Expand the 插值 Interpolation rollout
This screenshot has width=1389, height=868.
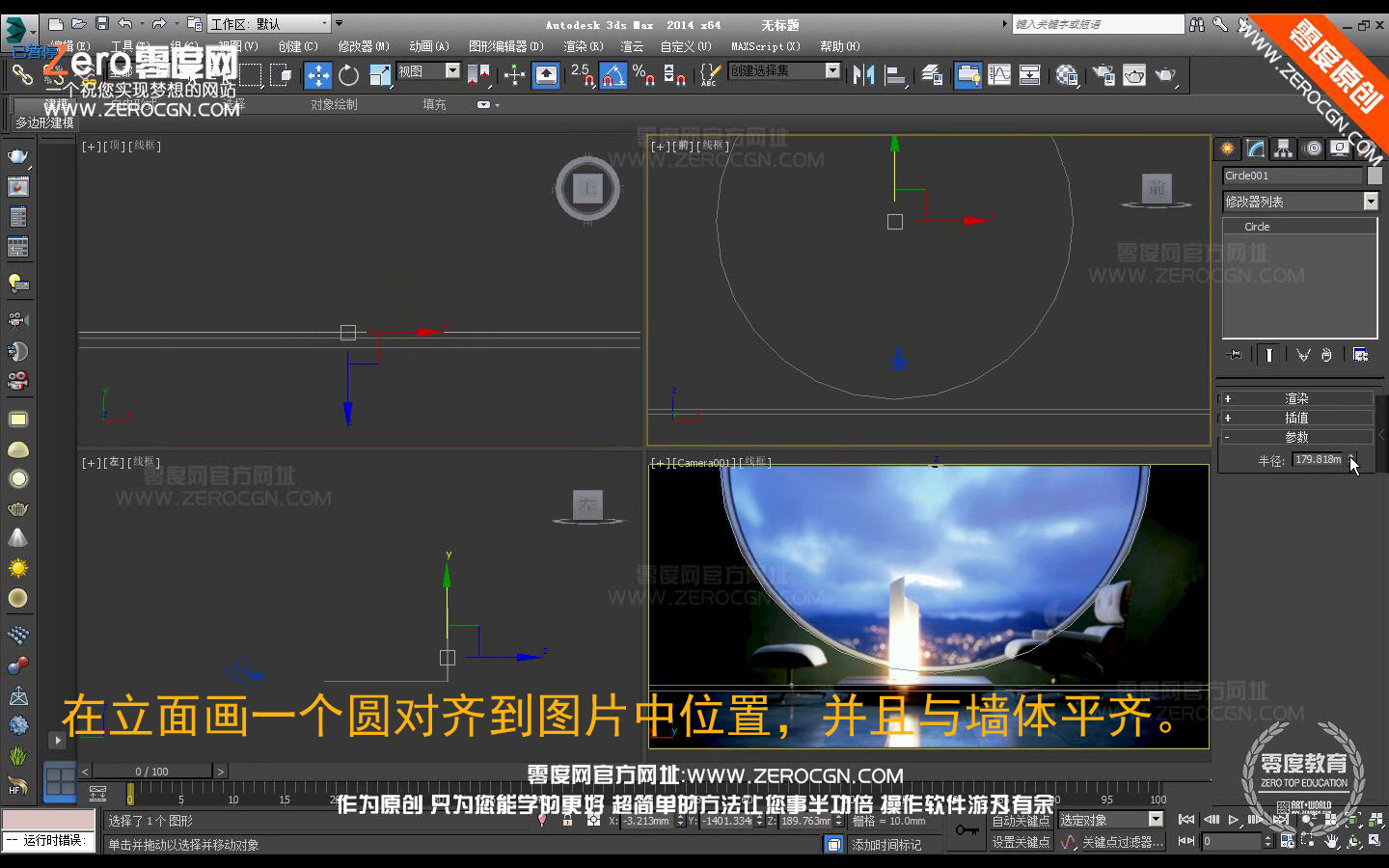pyautogui.click(x=1296, y=418)
